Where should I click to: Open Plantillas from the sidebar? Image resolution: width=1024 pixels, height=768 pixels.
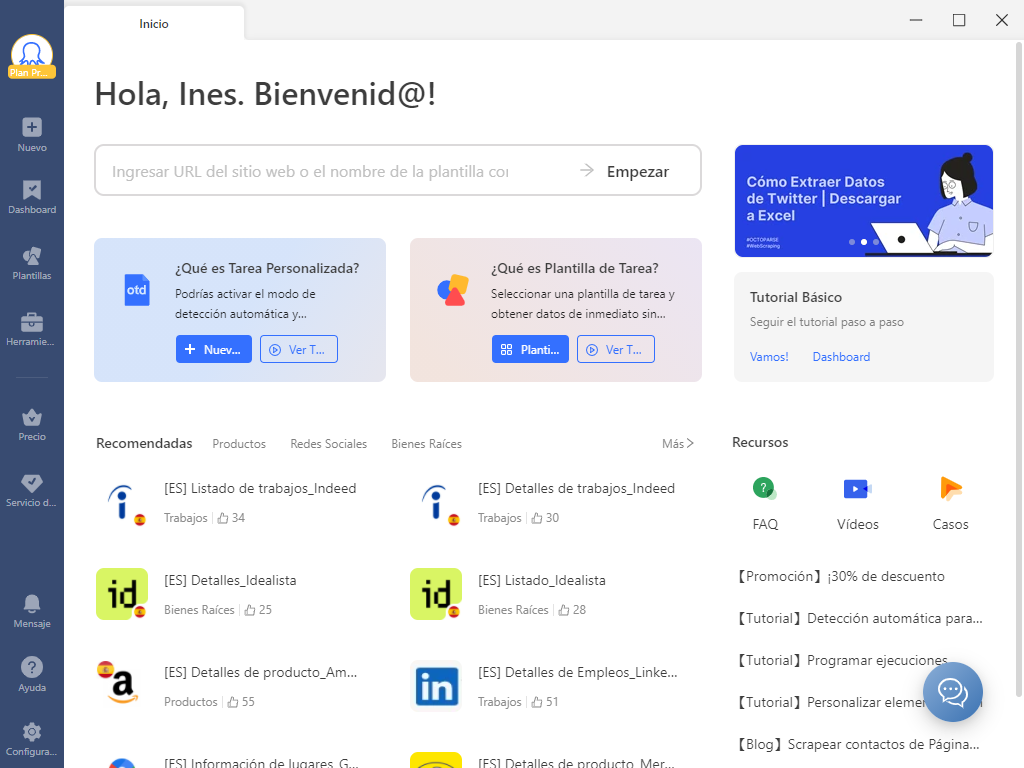pyautogui.click(x=32, y=263)
